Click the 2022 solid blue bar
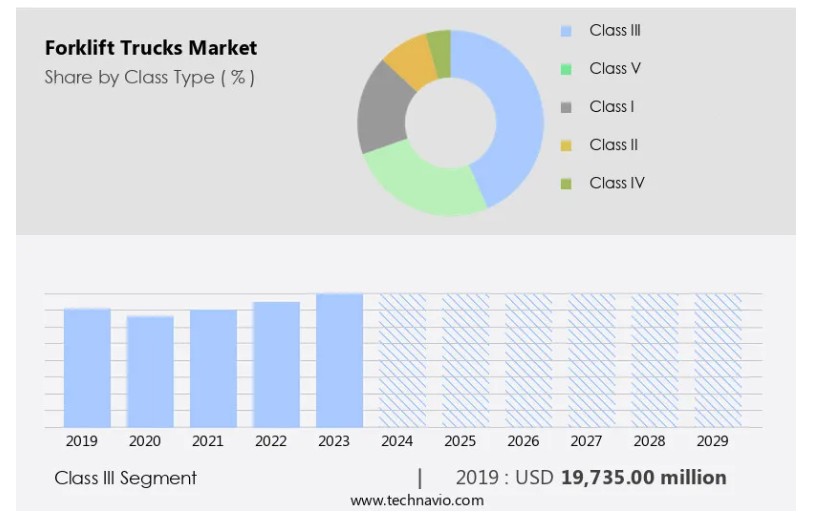The image size is (822, 523). click(276, 365)
